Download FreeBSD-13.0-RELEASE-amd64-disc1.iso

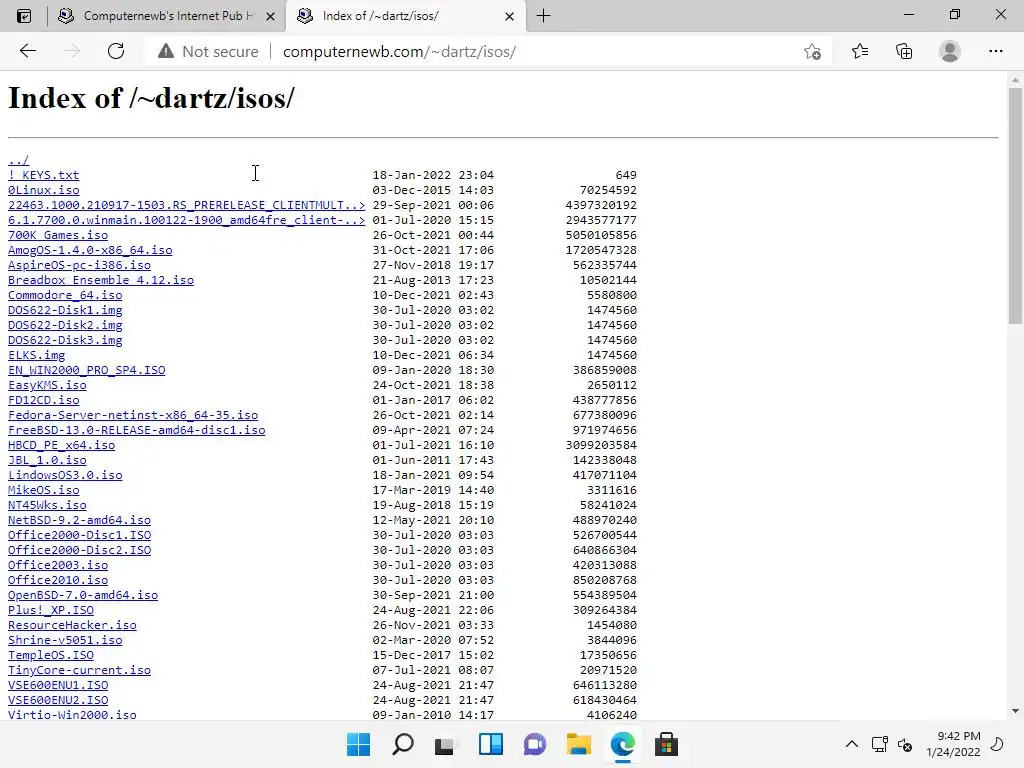136,430
